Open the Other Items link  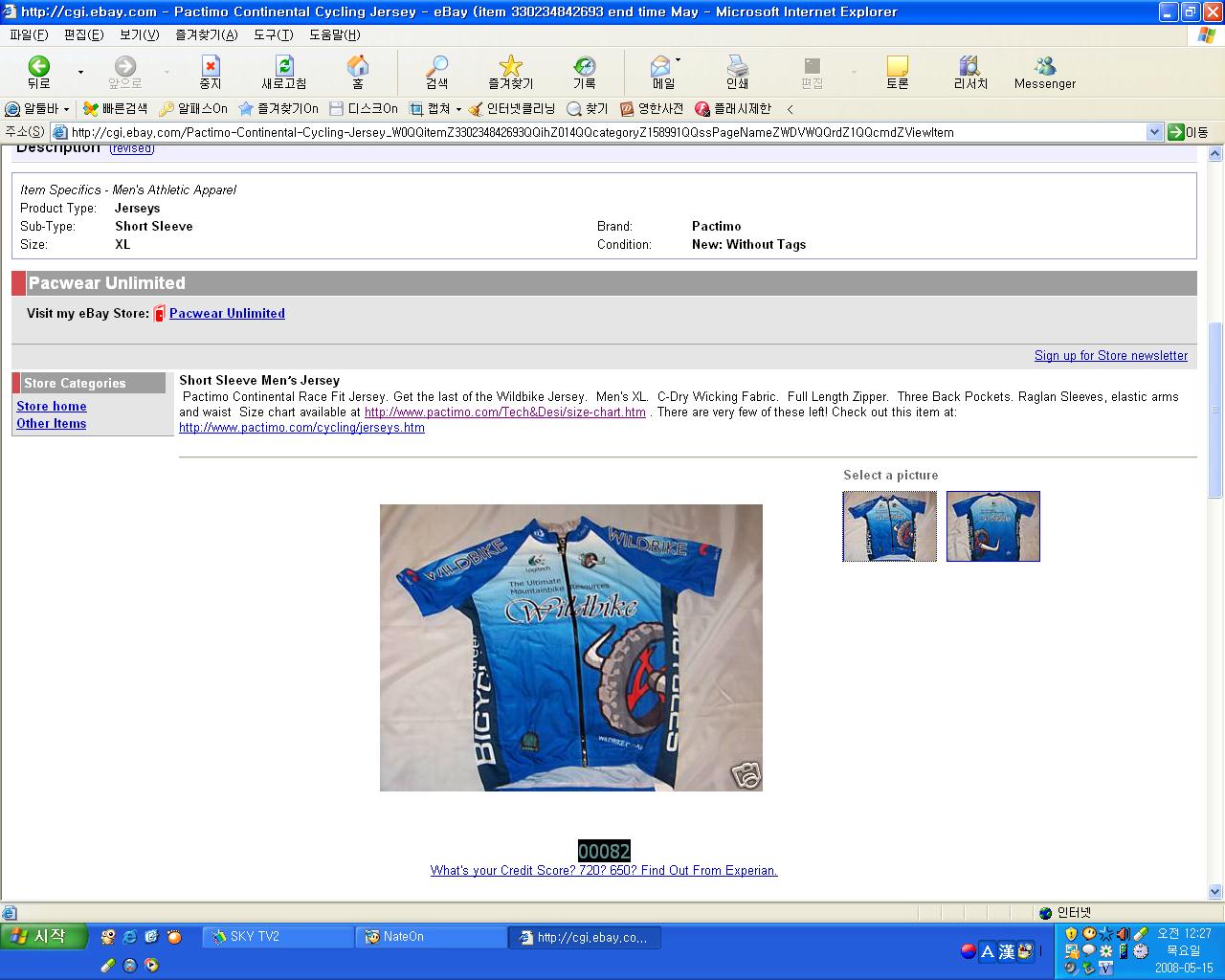(52, 423)
